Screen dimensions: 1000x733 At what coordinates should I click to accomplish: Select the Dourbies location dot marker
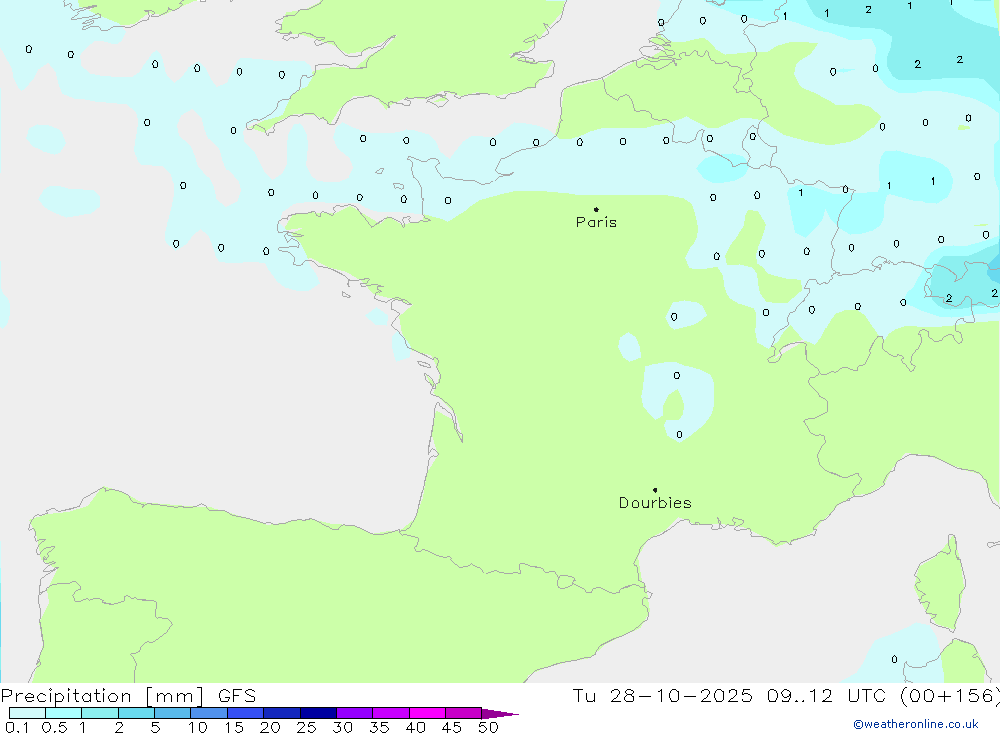coord(655,490)
